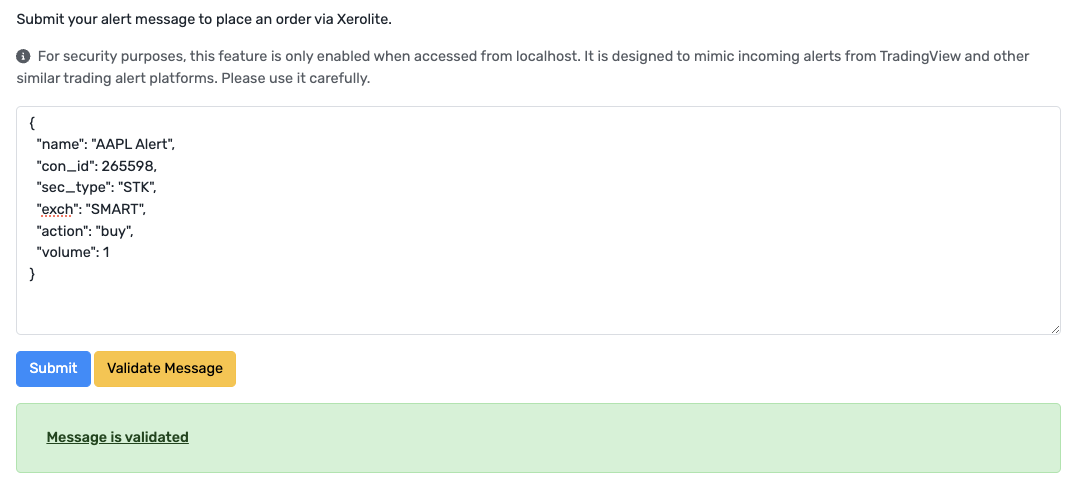The width and height of the screenshot is (1073, 491).
Task: Click the "volume": 1 line
Action: point(73,252)
